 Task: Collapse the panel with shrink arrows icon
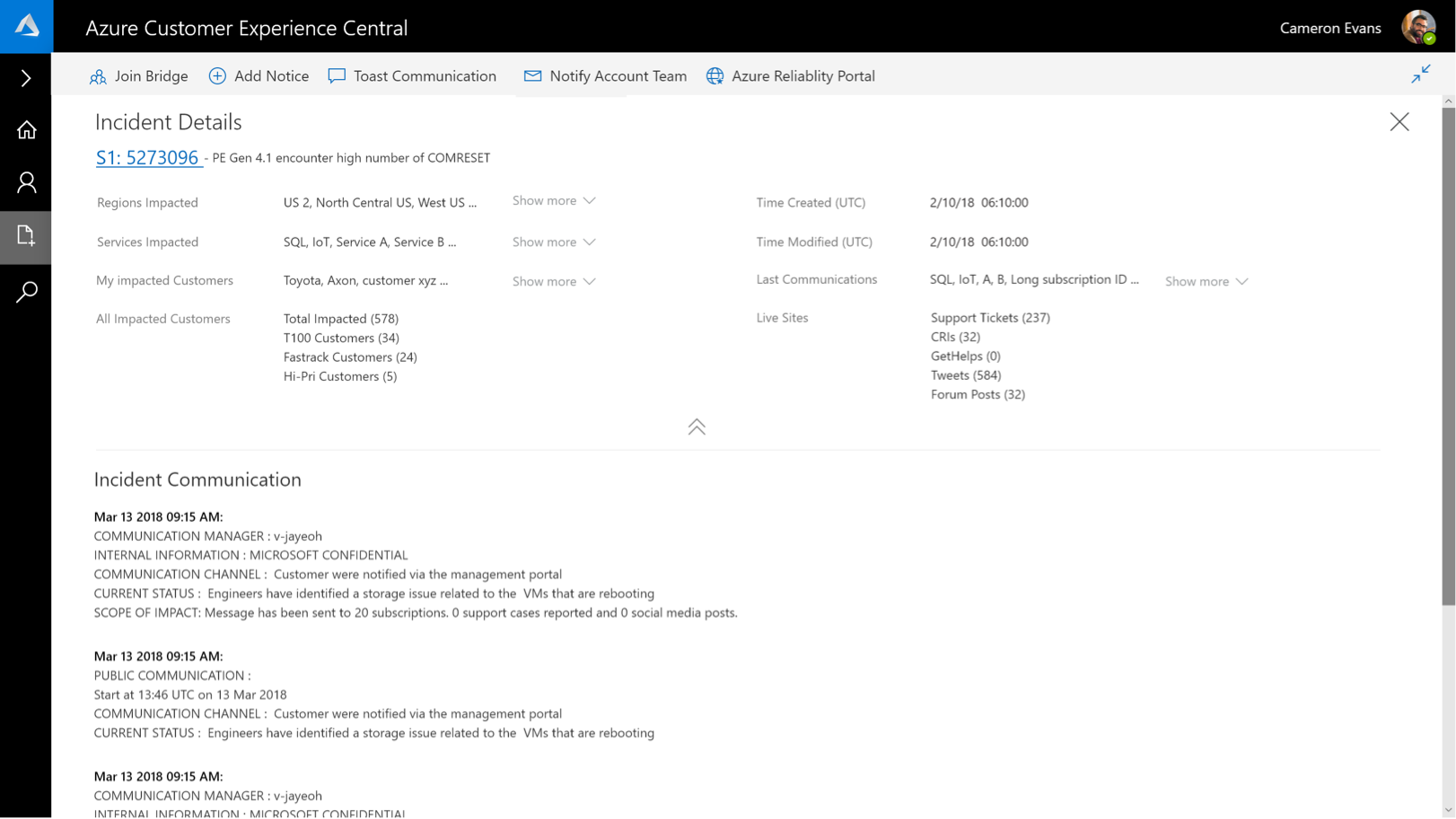1421,75
